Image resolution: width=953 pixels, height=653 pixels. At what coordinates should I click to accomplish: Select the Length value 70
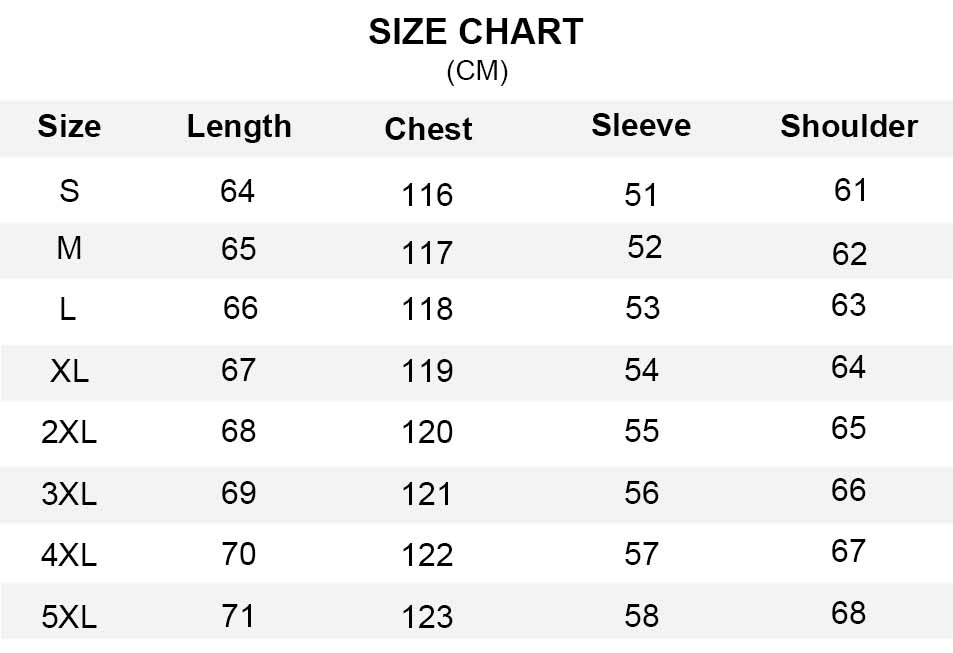(238, 554)
